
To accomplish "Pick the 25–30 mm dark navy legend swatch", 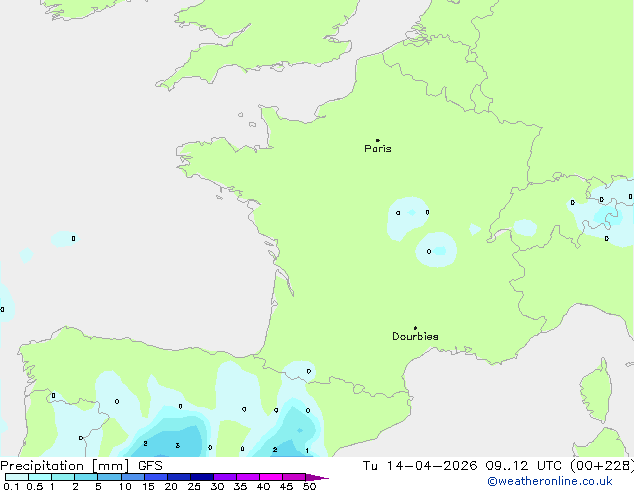I will [x=202, y=477].
